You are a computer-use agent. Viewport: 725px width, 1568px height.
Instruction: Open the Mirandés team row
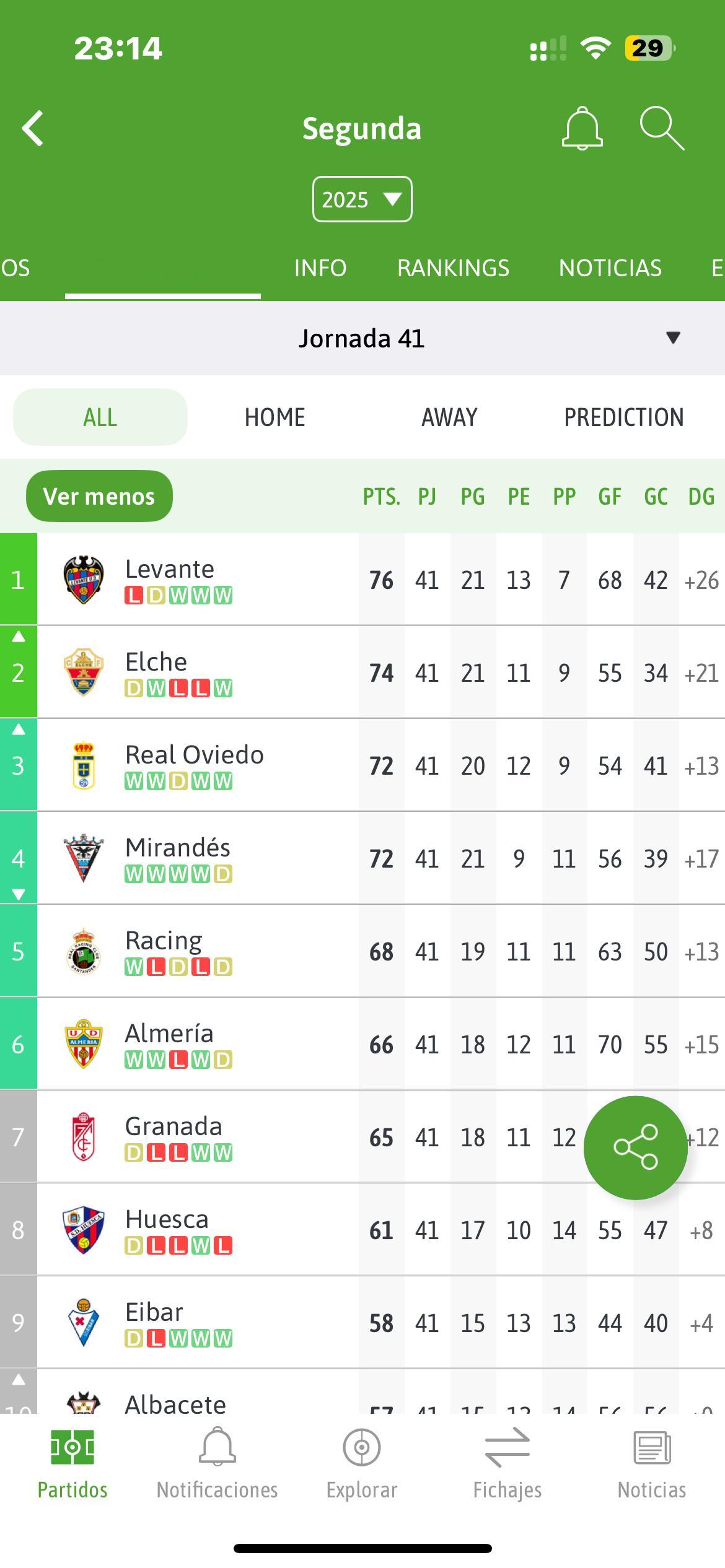click(362, 858)
